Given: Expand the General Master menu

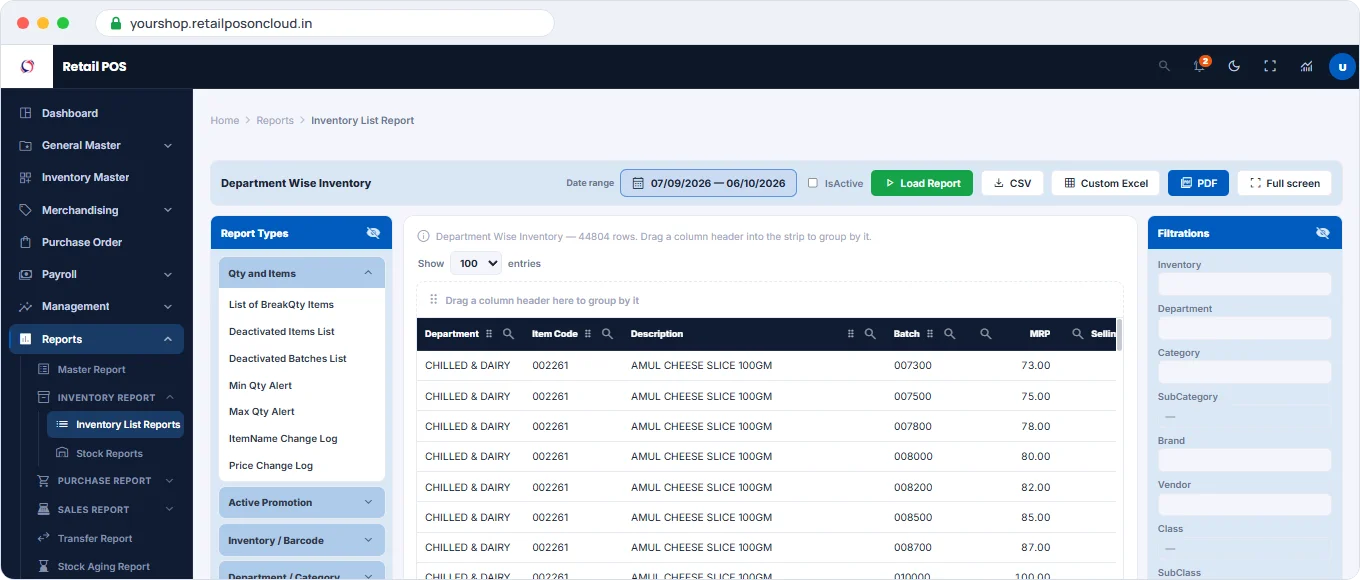Looking at the screenshot, I should (x=97, y=145).
